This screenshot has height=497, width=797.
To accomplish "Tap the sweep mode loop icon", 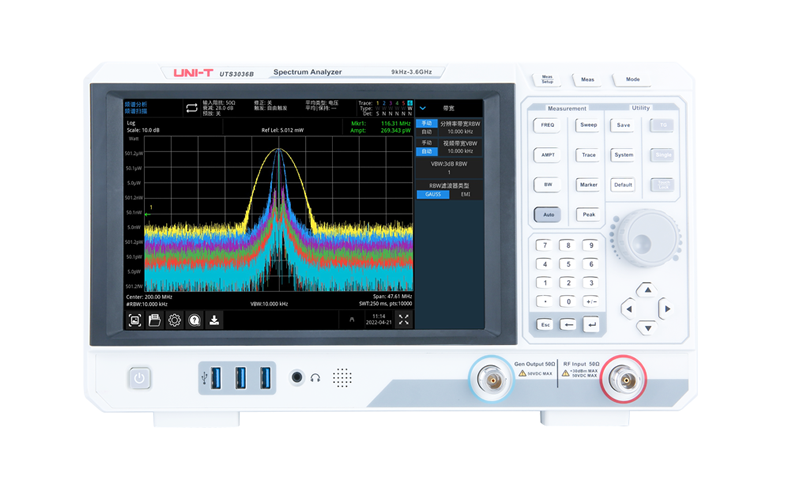I will pyautogui.click(x=190, y=107).
